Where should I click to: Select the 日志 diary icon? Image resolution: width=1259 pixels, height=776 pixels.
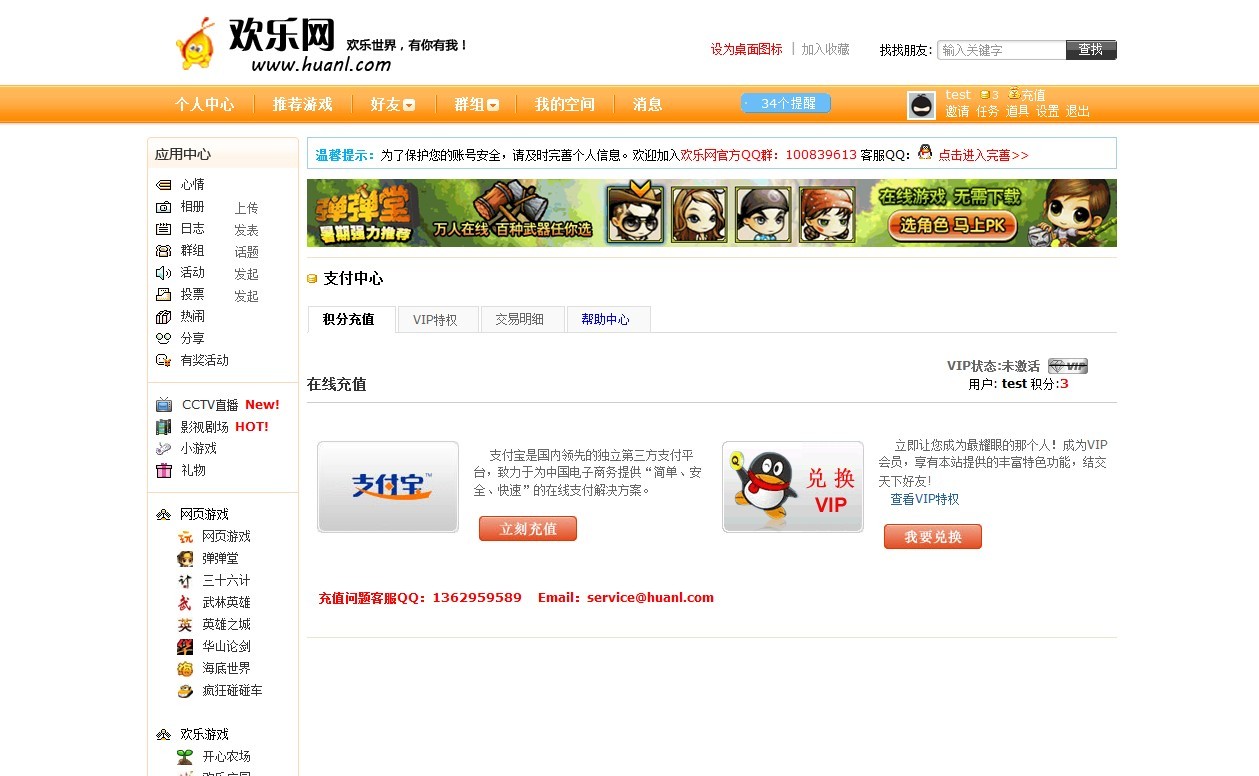coord(164,229)
